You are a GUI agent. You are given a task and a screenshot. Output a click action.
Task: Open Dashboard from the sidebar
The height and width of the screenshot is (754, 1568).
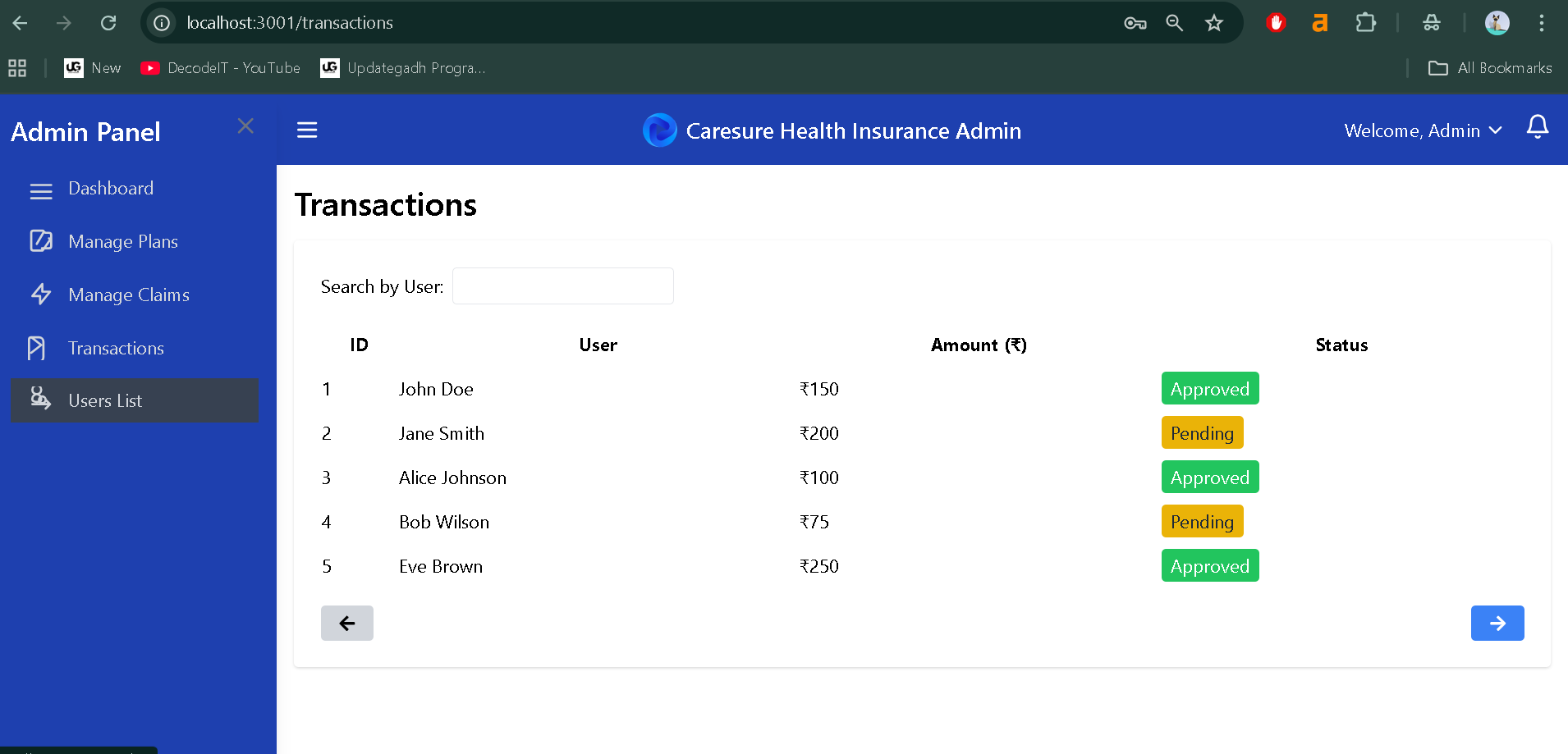point(110,189)
